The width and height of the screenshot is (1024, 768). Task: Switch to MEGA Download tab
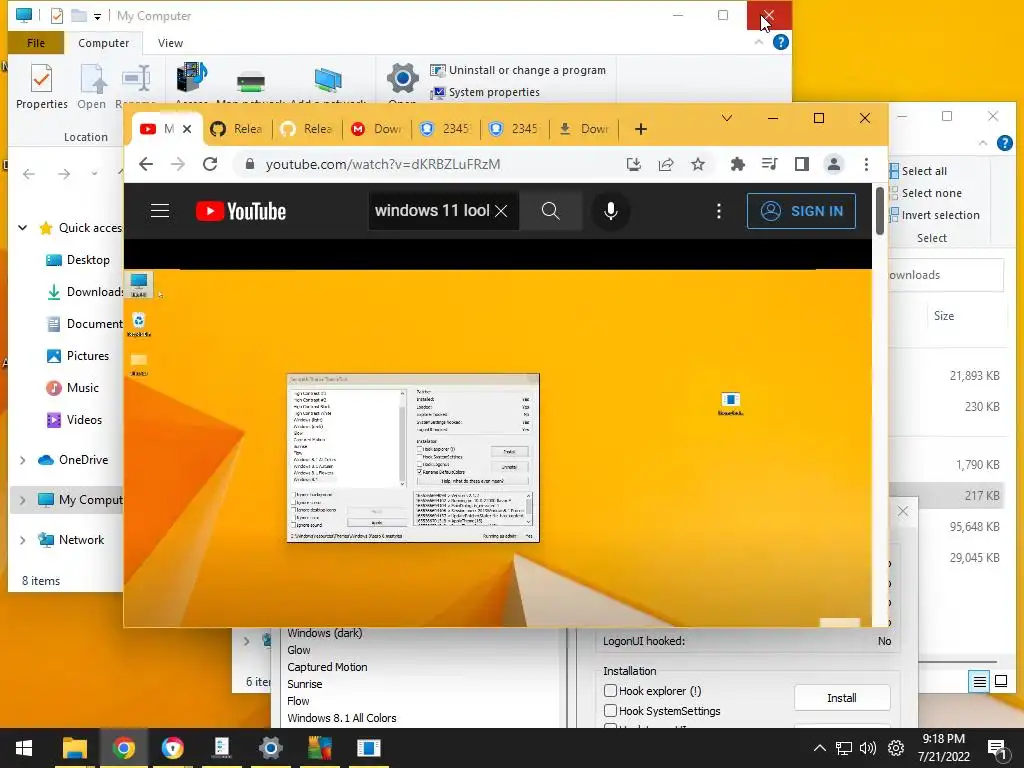pos(376,129)
